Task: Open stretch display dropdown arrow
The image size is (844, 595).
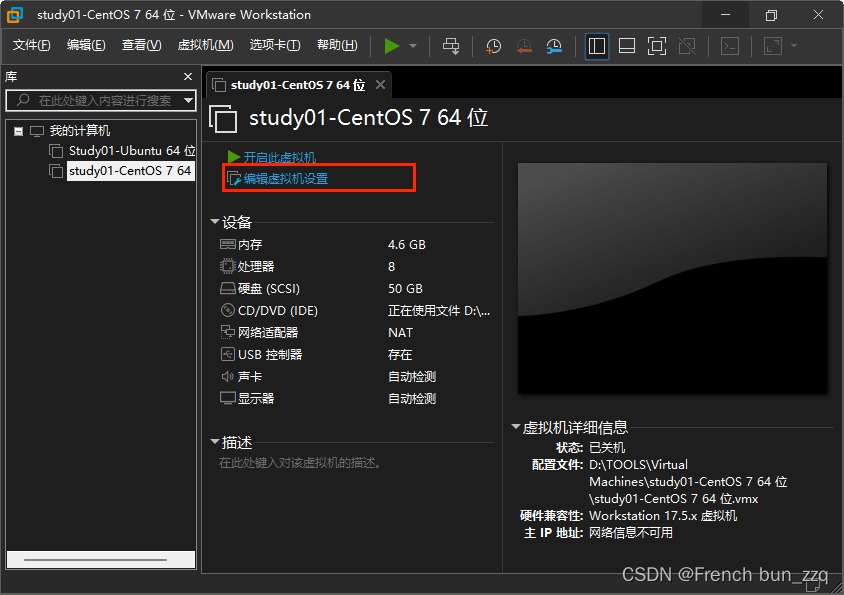Action: [x=794, y=46]
